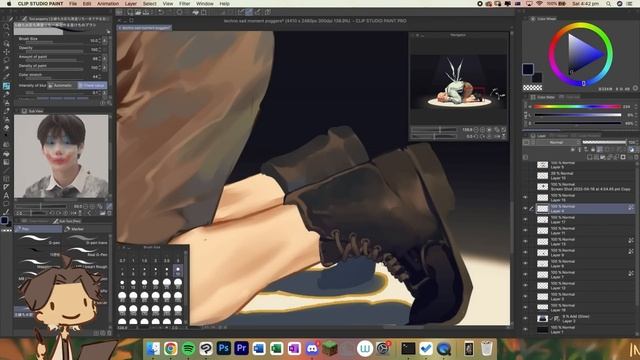Screen dimensions: 640x360
Task: Select the Auto select wand tool
Action: (x=6, y=69)
